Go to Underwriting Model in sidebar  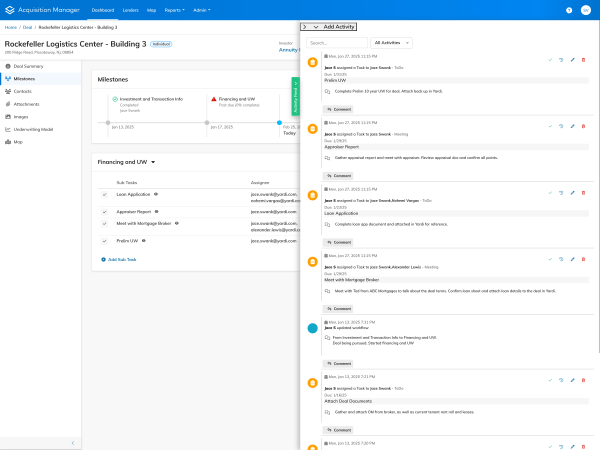point(34,129)
